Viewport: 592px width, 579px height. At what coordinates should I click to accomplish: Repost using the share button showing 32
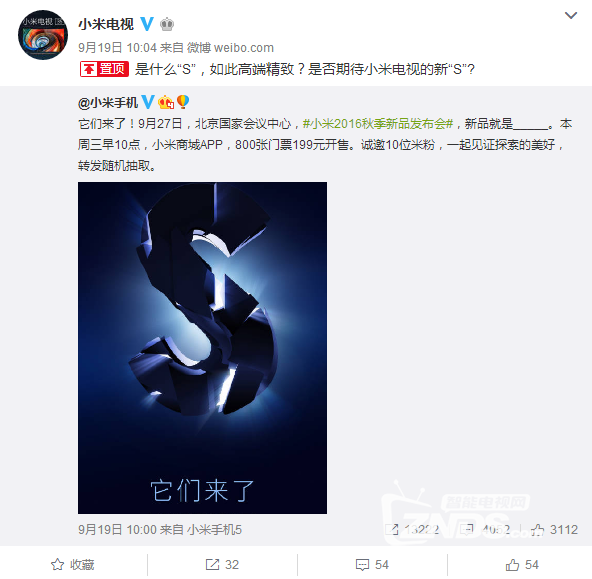click(222, 565)
